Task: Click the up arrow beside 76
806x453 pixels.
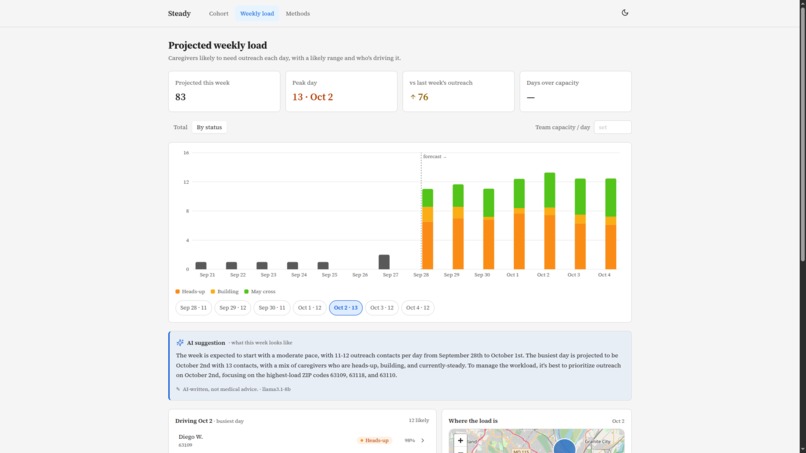Action: click(413, 97)
